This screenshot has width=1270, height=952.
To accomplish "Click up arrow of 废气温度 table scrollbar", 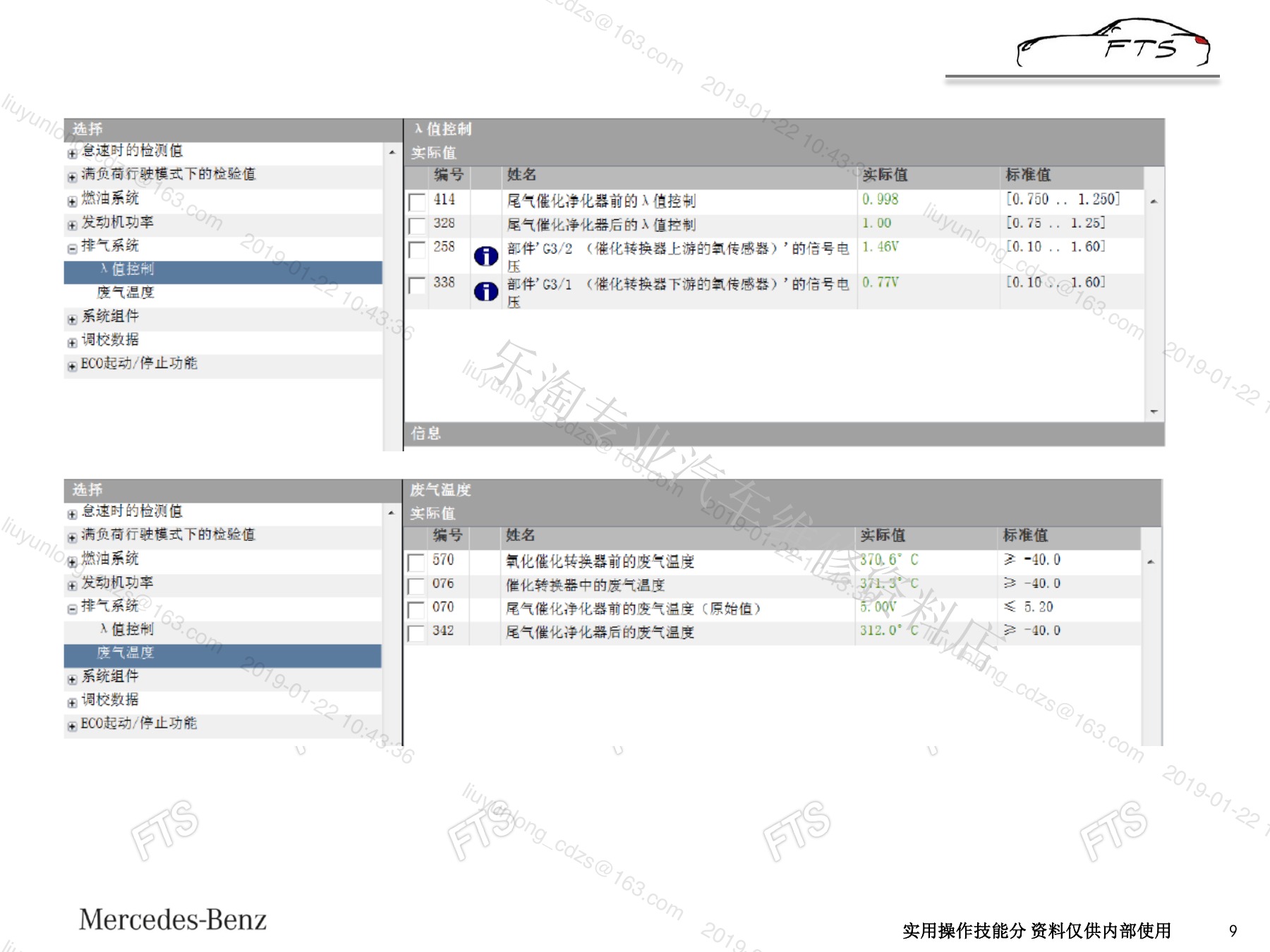I will tap(1151, 562).
